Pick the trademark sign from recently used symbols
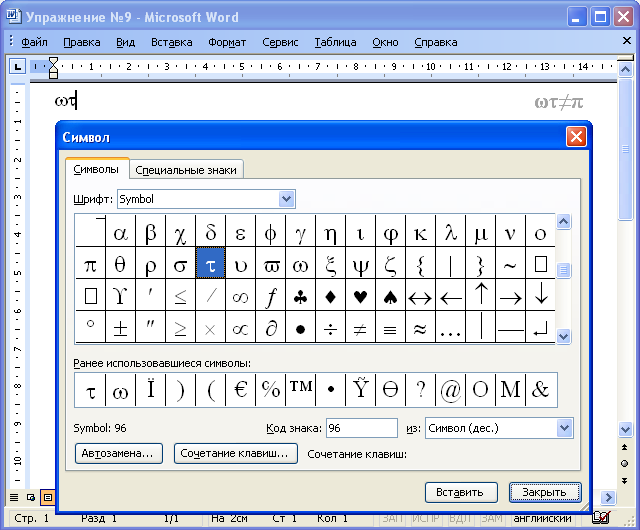 (301, 390)
